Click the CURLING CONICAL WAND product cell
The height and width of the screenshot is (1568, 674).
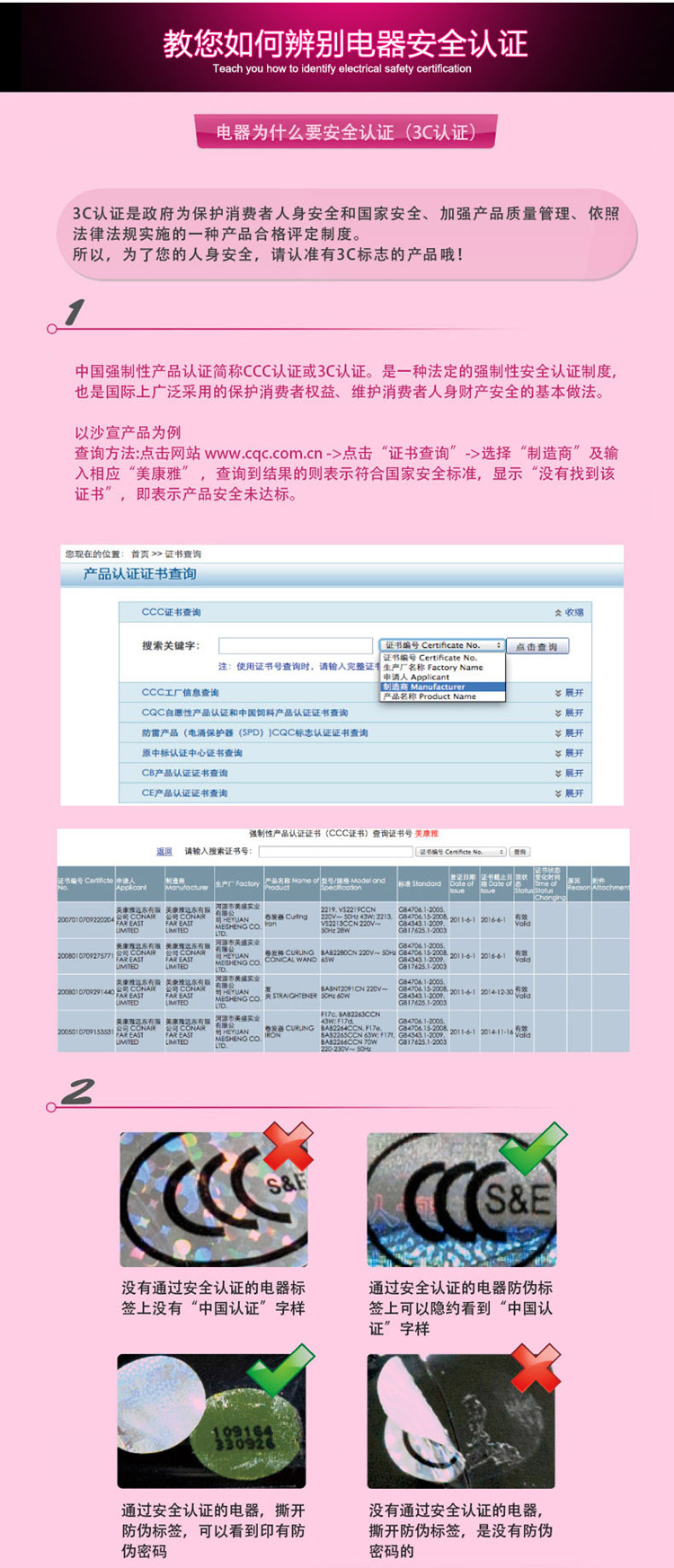click(x=290, y=956)
